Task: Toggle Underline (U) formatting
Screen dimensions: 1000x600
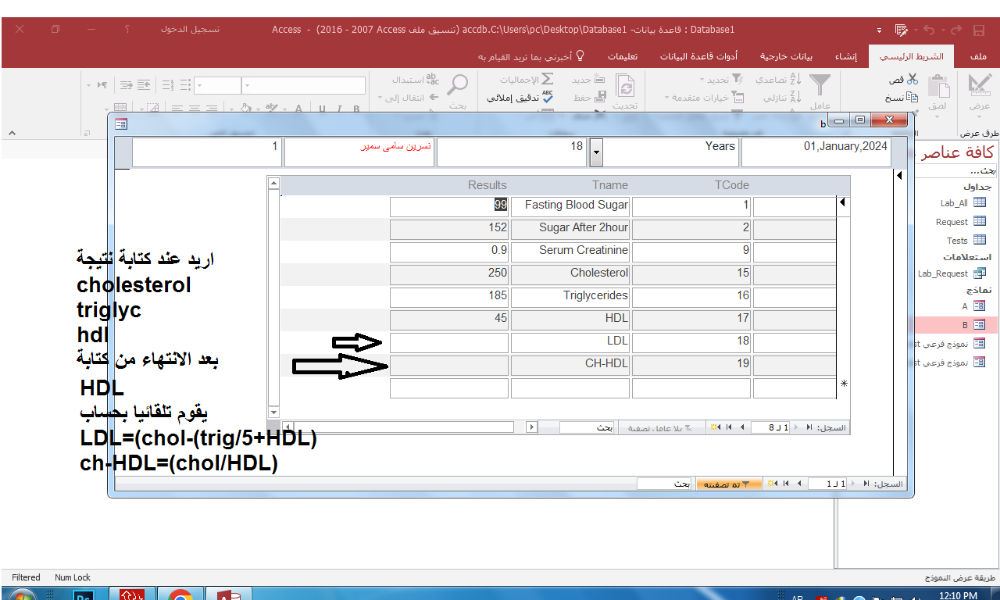Action: click(322, 108)
